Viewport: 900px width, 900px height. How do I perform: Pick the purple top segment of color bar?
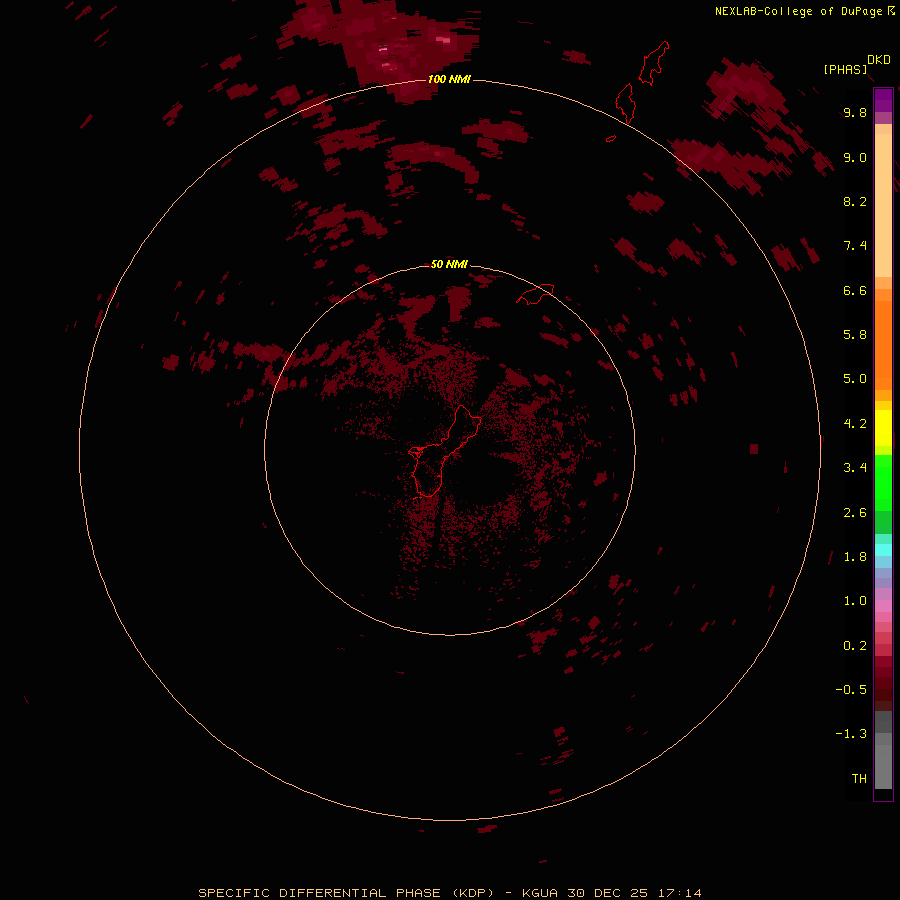(x=883, y=100)
